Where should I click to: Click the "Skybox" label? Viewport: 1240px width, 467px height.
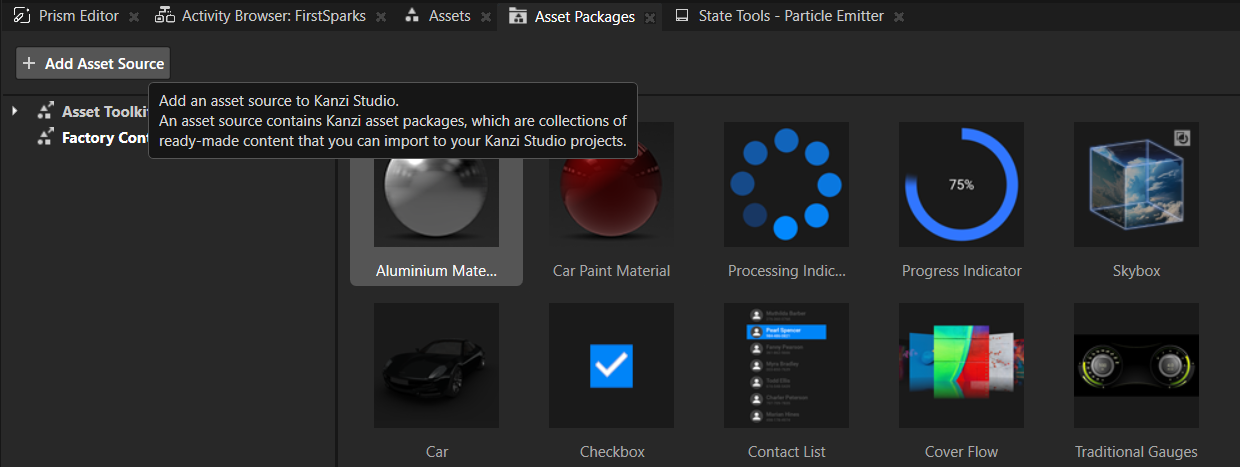[1136, 271]
